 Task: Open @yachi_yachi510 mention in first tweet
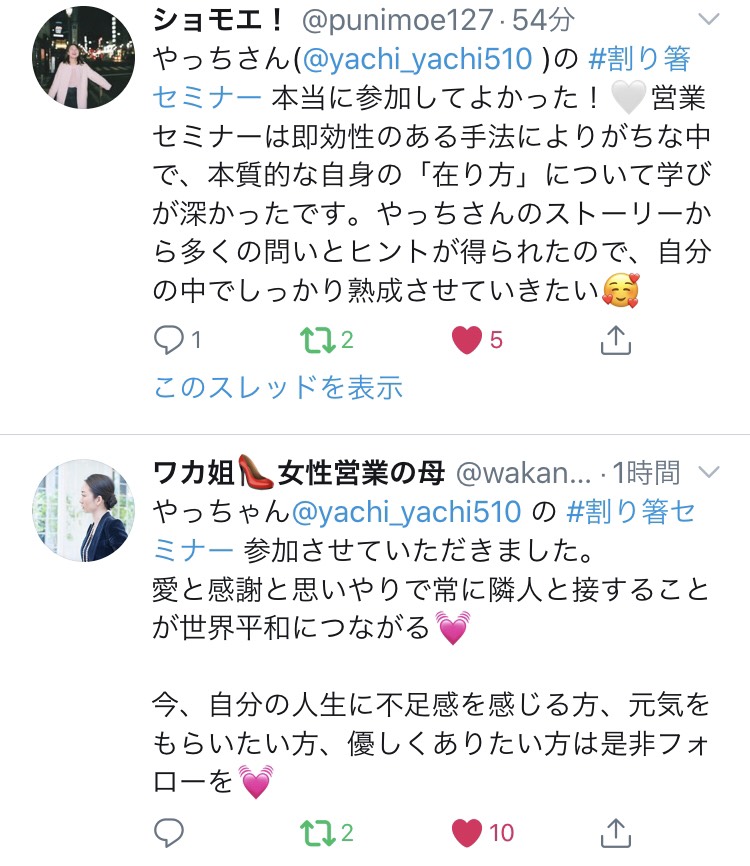point(418,60)
